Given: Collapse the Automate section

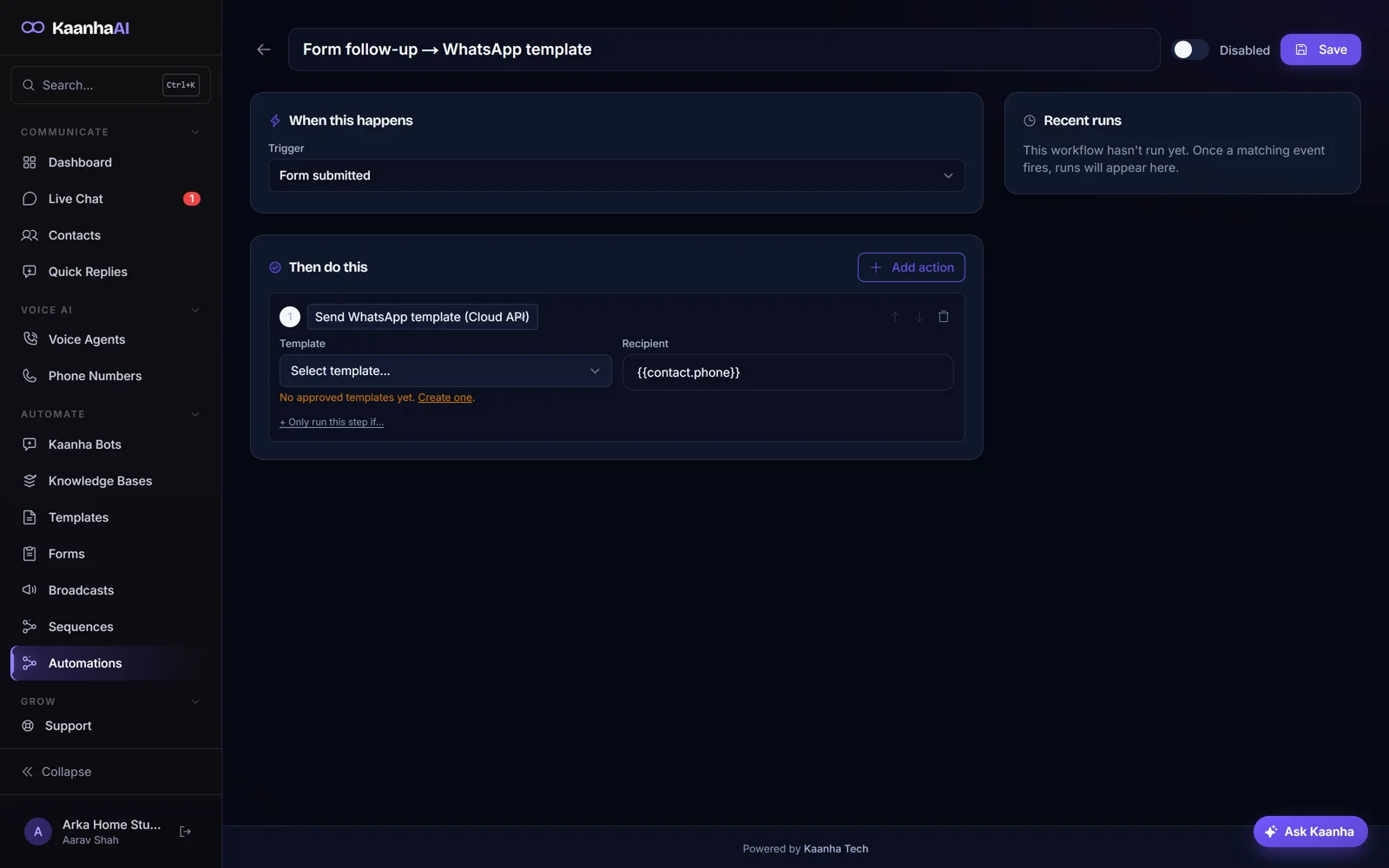Looking at the screenshot, I should pyautogui.click(x=195, y=414).
